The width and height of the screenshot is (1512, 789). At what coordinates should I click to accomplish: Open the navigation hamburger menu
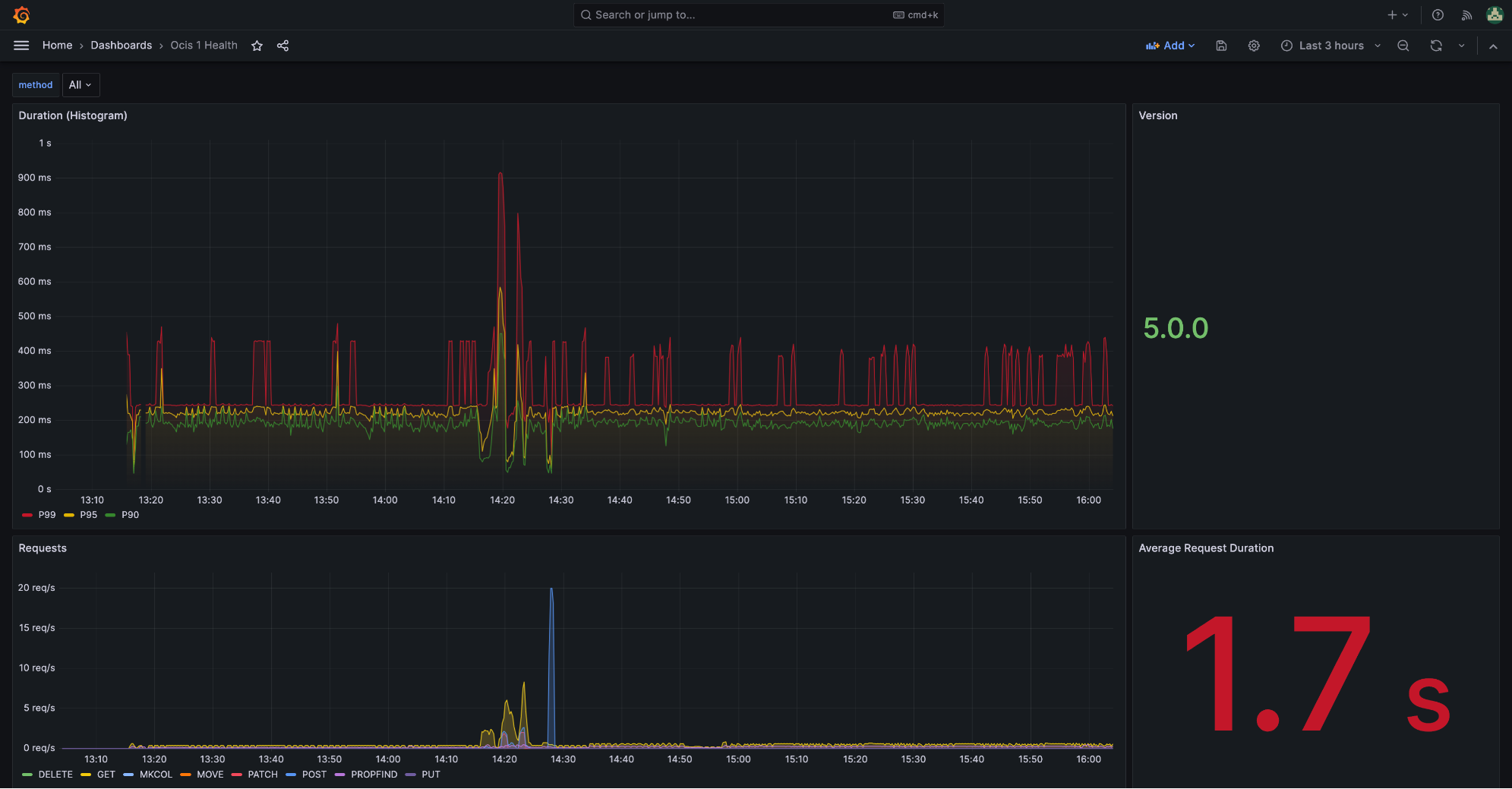(21, 45)
